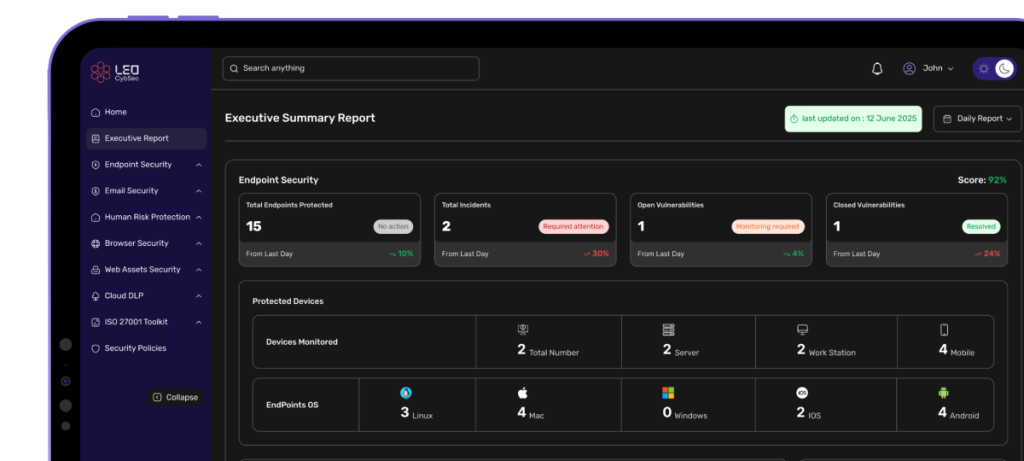Collapse the sidebar navigation

(175, 397)
